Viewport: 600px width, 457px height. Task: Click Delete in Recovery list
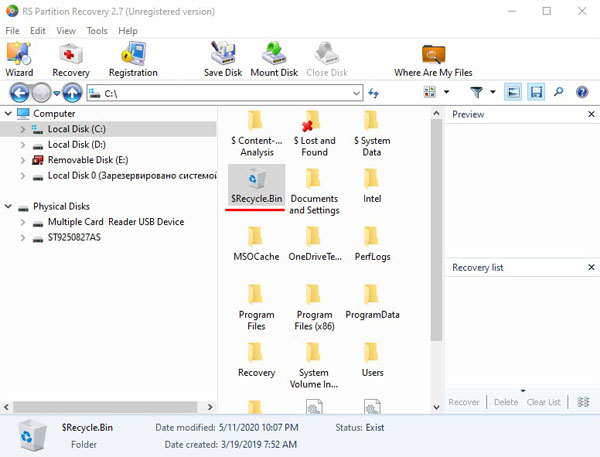(506, 402)
